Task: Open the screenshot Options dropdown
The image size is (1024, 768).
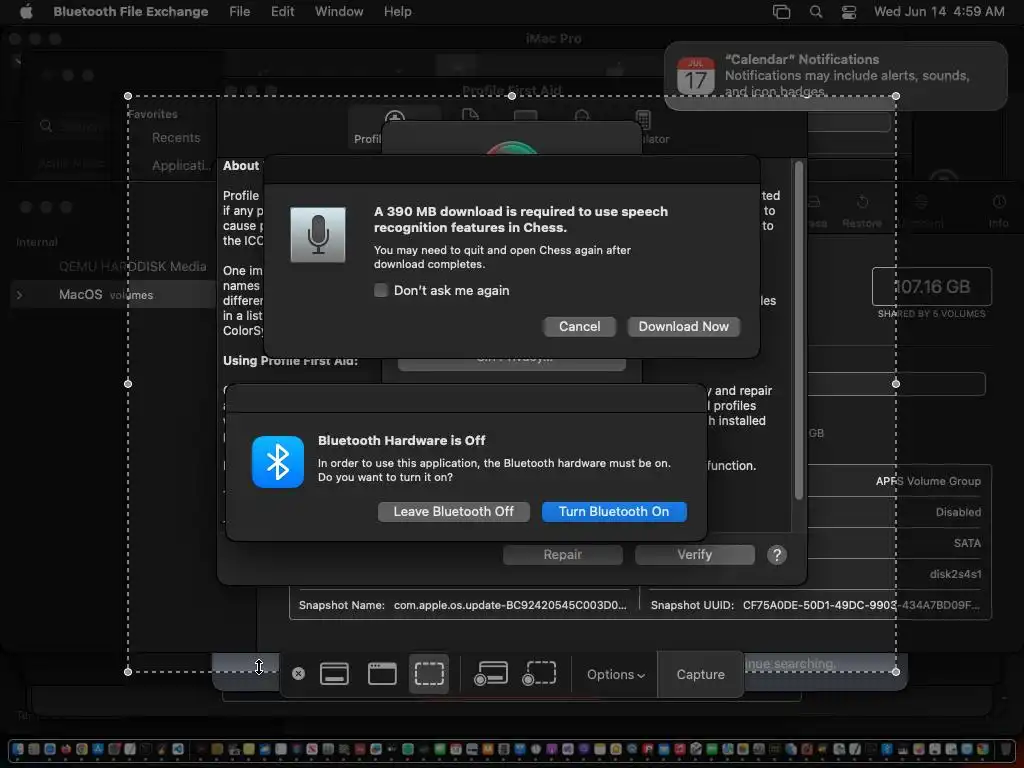Action: click(x=615, y=675)
